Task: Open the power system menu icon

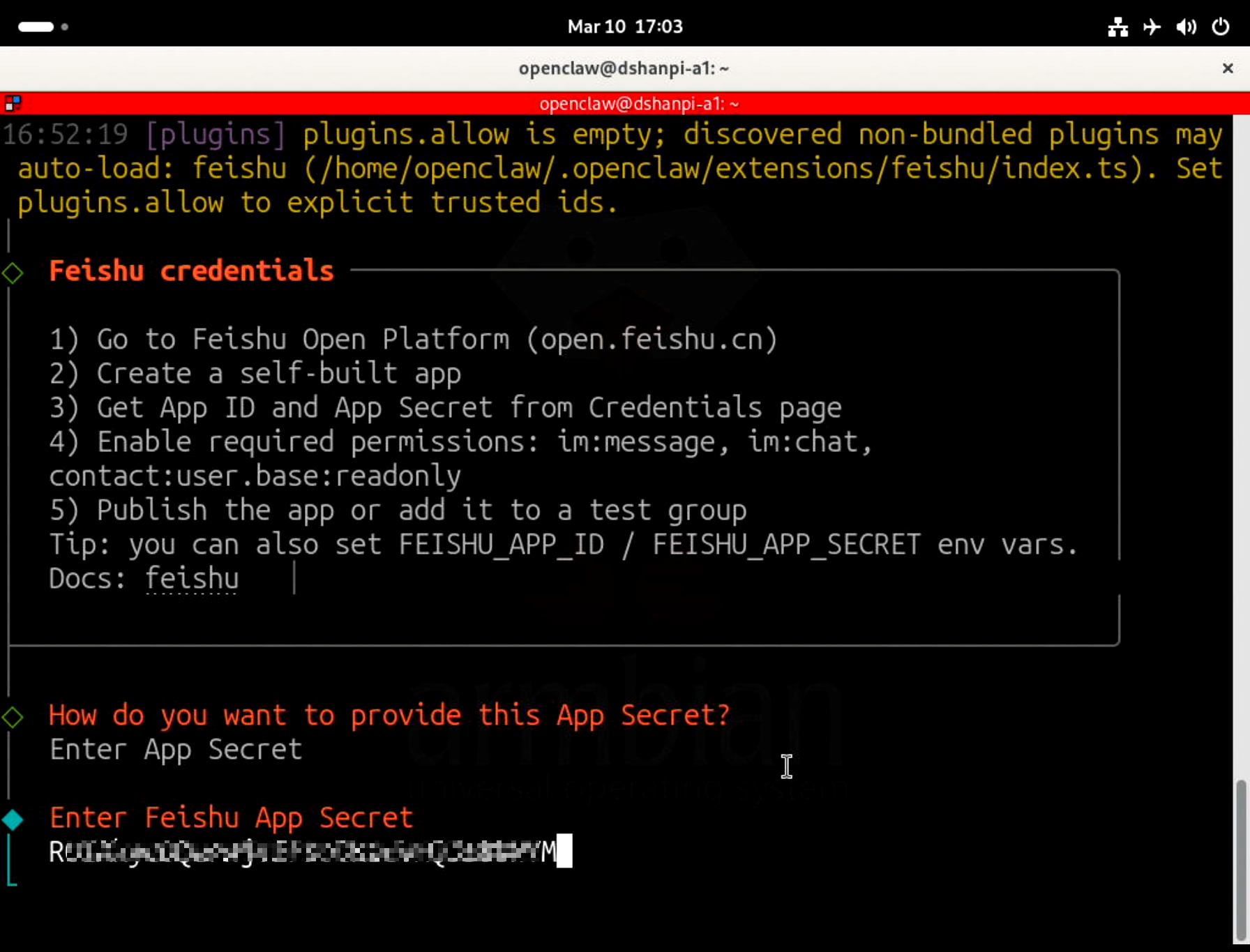Action: (x=1220, y=27)
